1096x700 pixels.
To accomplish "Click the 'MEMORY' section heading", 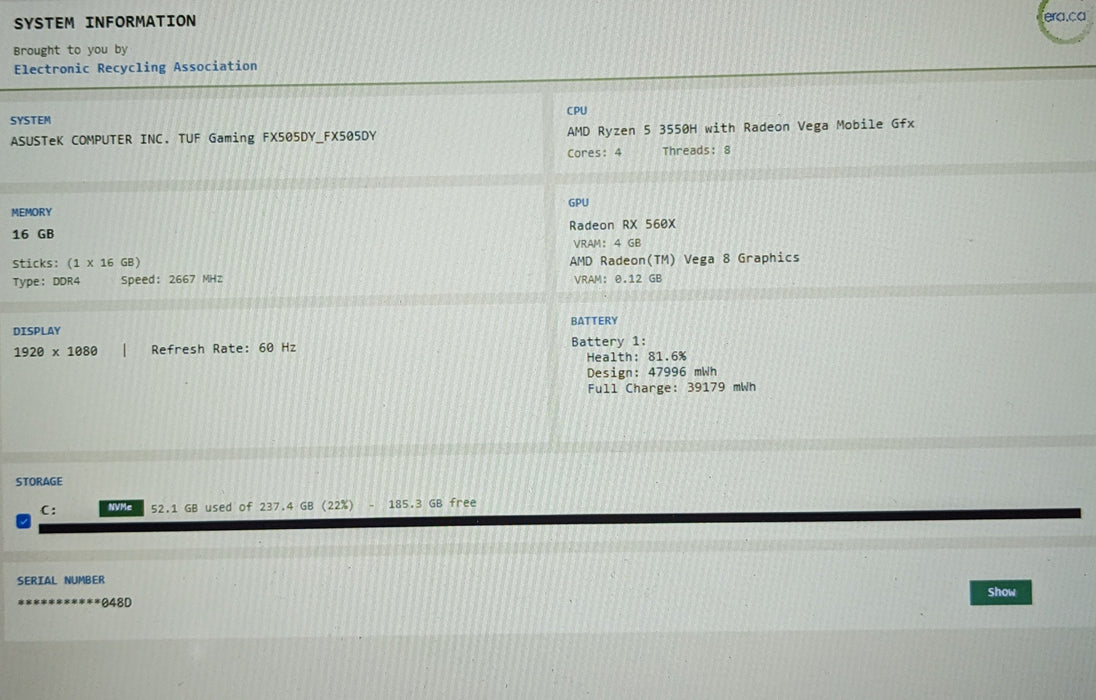I will [x=31, y=212].
